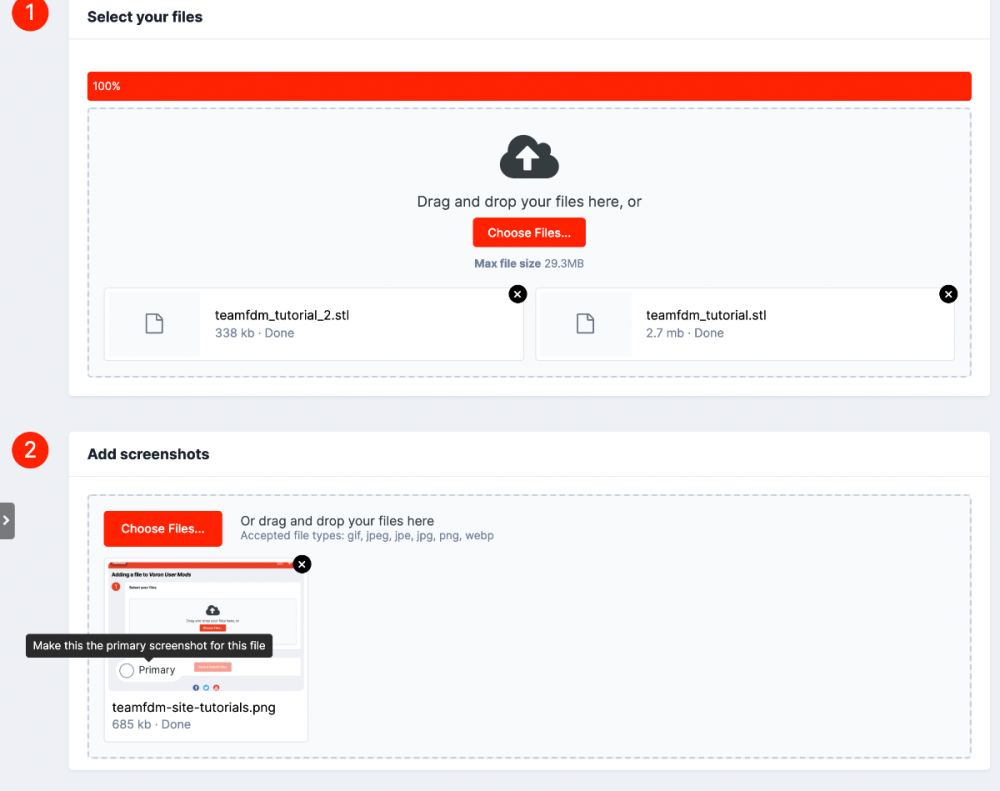Click the 100% upload progress bar
Image resolution: width=1000 pixels, height=791 pixels.
tap(529, 86)
